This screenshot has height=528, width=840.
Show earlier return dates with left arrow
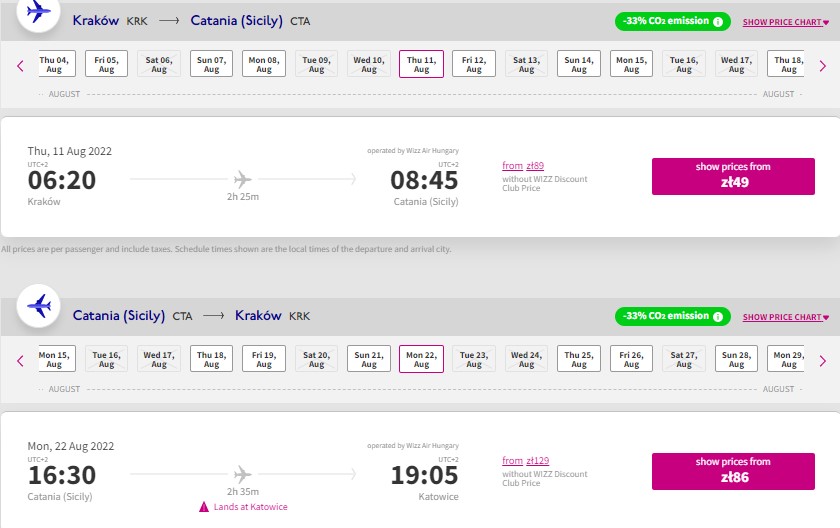(20, 361)
